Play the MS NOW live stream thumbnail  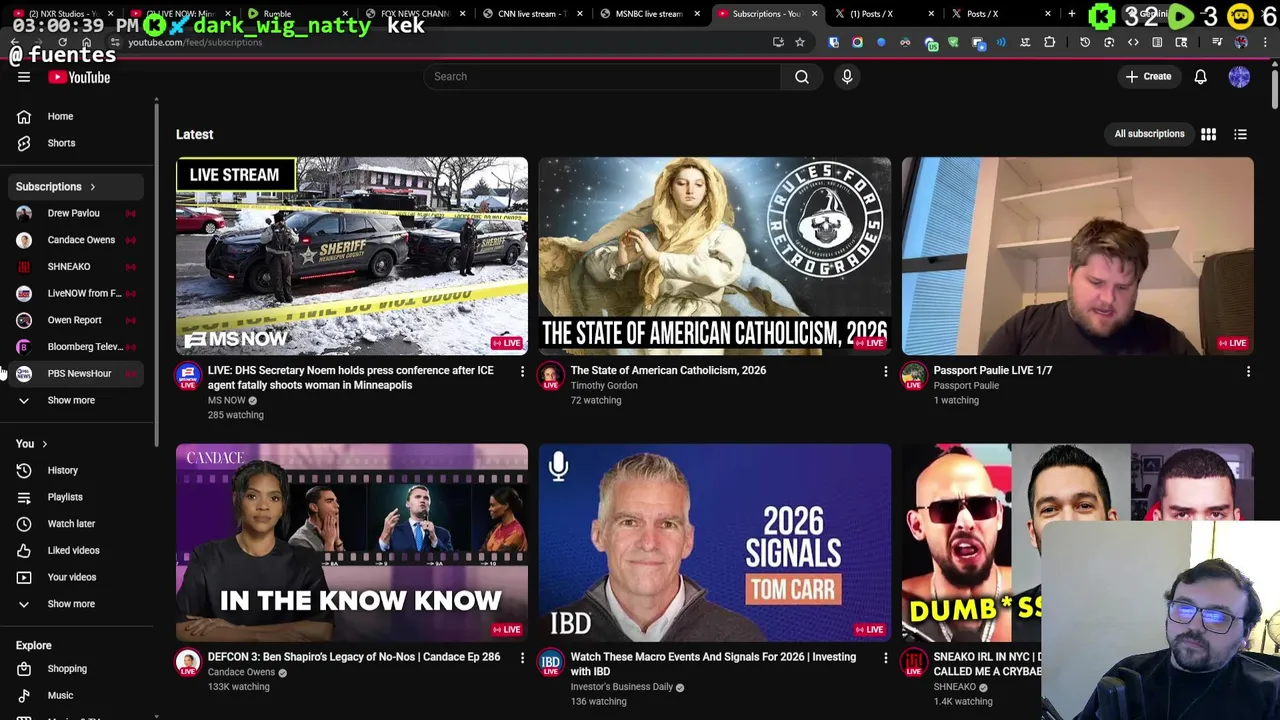352,256
